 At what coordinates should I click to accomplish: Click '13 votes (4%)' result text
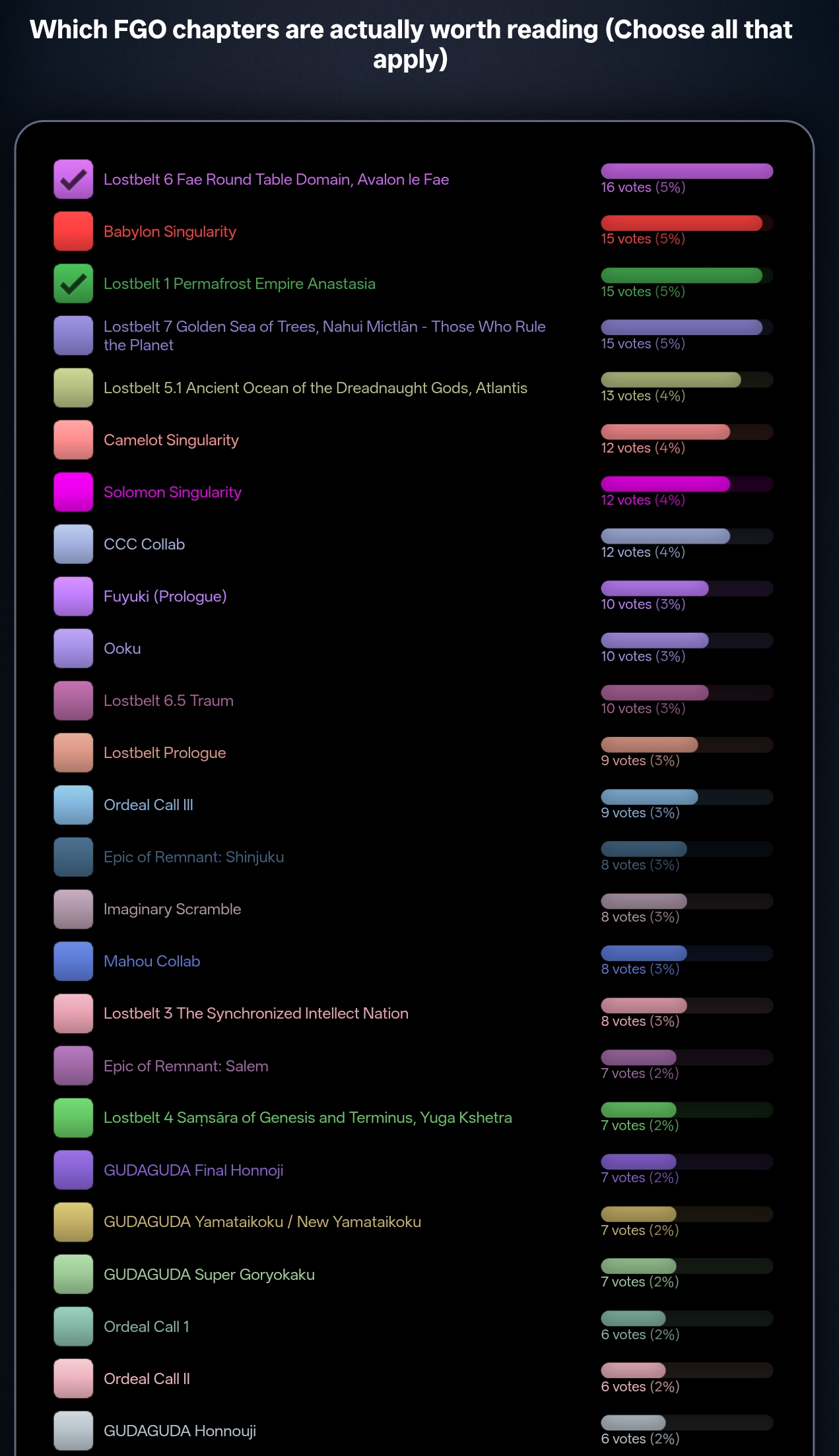[643, 396]
